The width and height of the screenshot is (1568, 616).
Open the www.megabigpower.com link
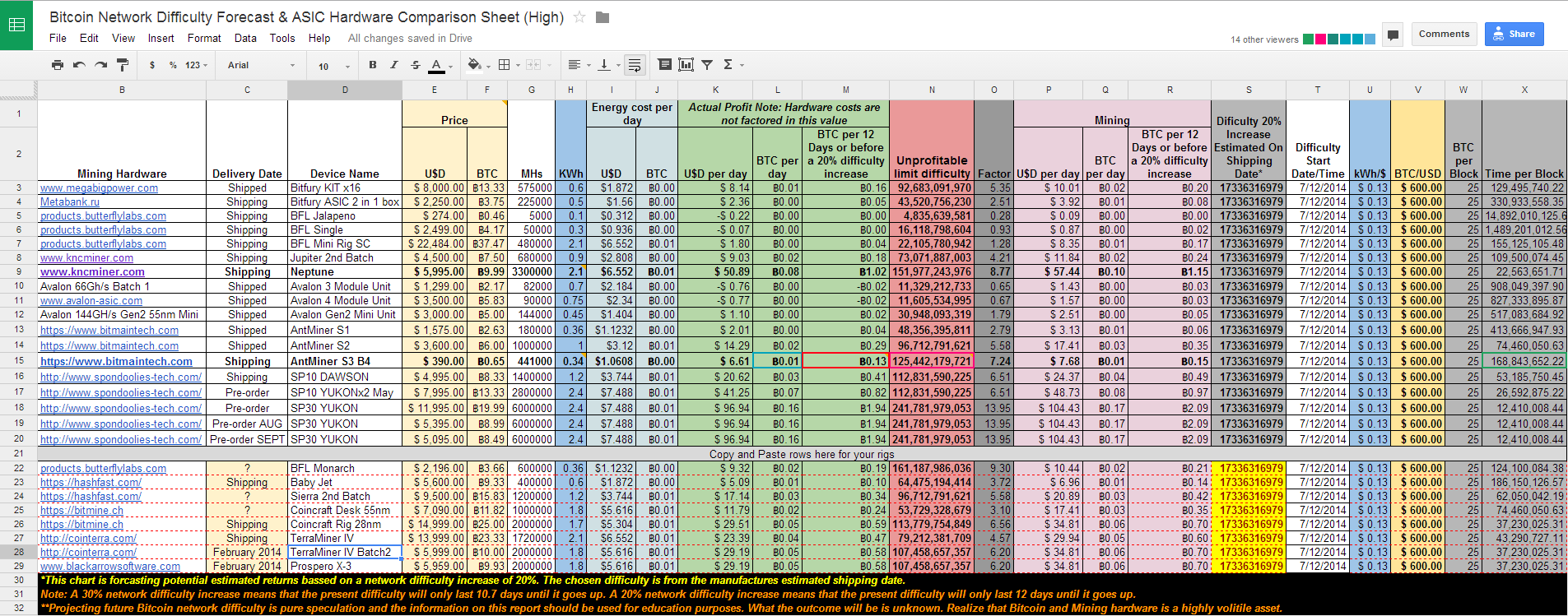pos(99,188)
